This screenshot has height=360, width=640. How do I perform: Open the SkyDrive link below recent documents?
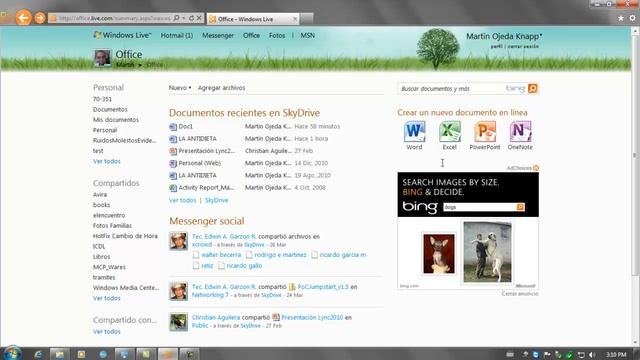(x=216, y=200)
